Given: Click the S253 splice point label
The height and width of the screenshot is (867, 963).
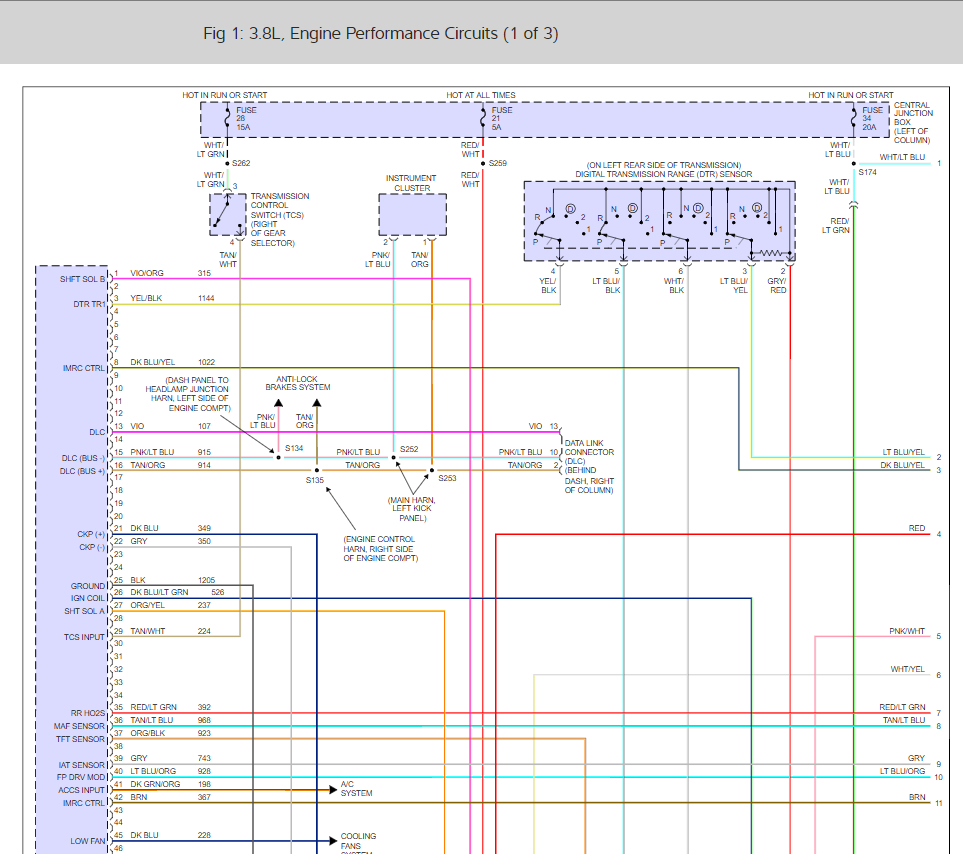Looking at the screenshot, I should pyautogui.click(x=446, y=478).
